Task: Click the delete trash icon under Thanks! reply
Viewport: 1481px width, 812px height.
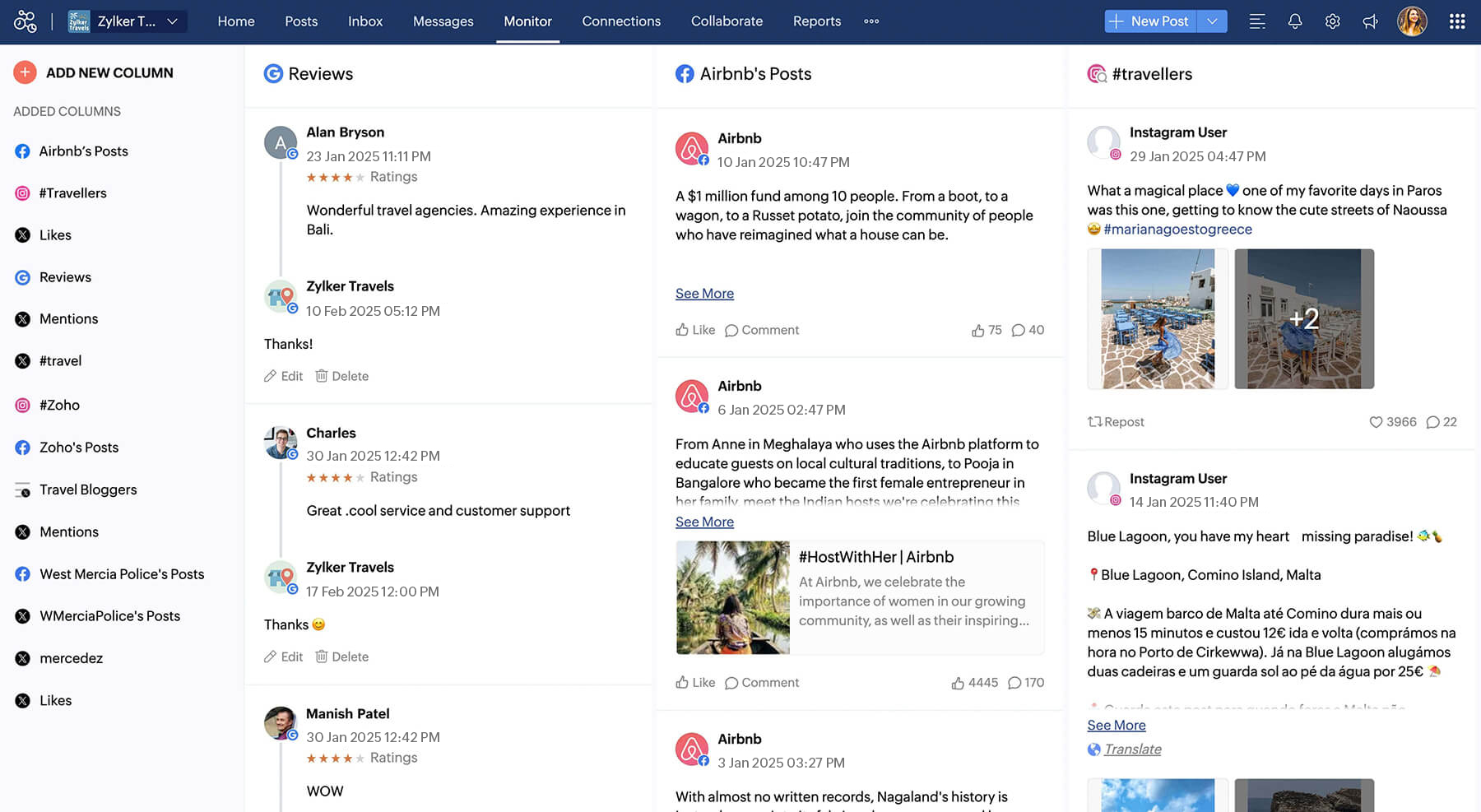Action: [322, 376]
